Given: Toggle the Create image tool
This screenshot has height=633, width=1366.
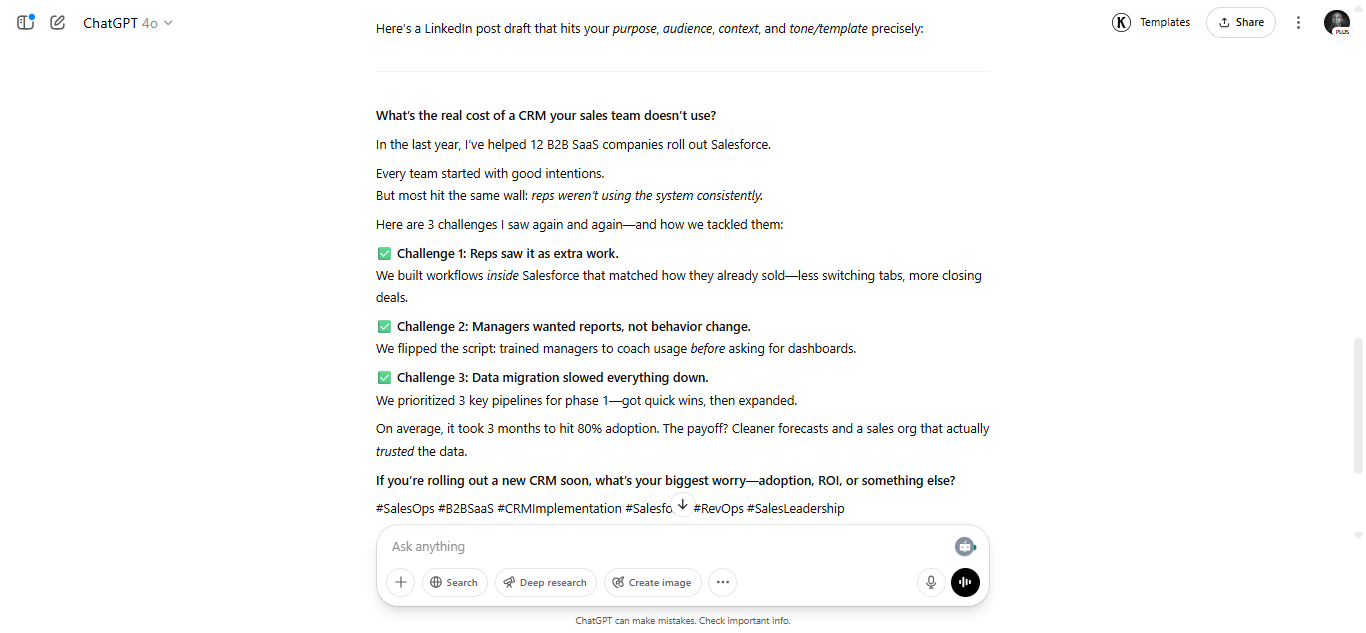Looking at the screenshot, I should click(652, 582).
